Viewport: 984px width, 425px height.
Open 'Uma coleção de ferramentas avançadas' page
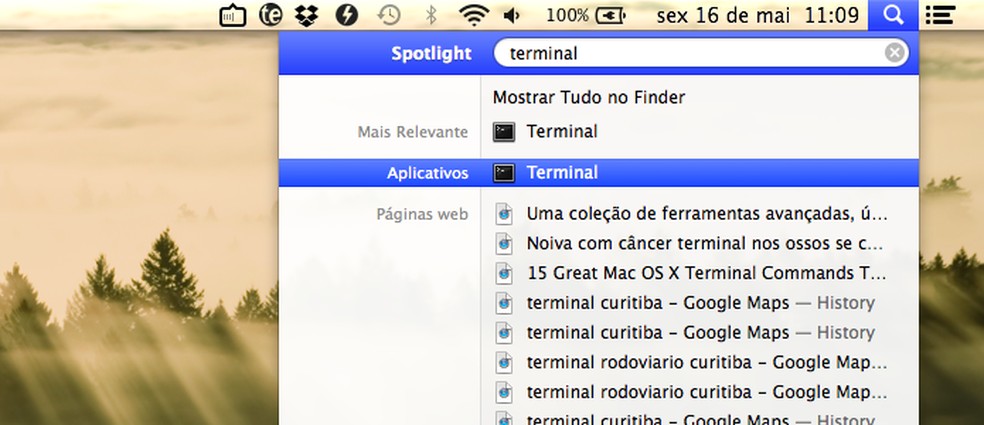point(706,213)
